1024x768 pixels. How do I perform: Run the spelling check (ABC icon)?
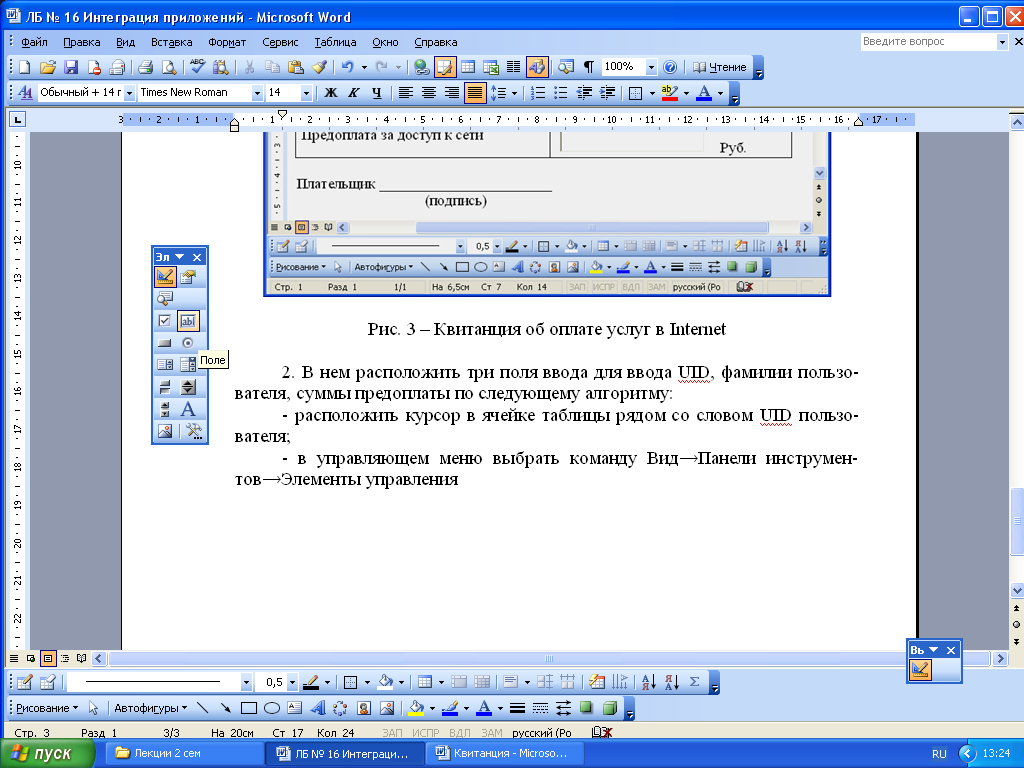[x=197, y=67]
